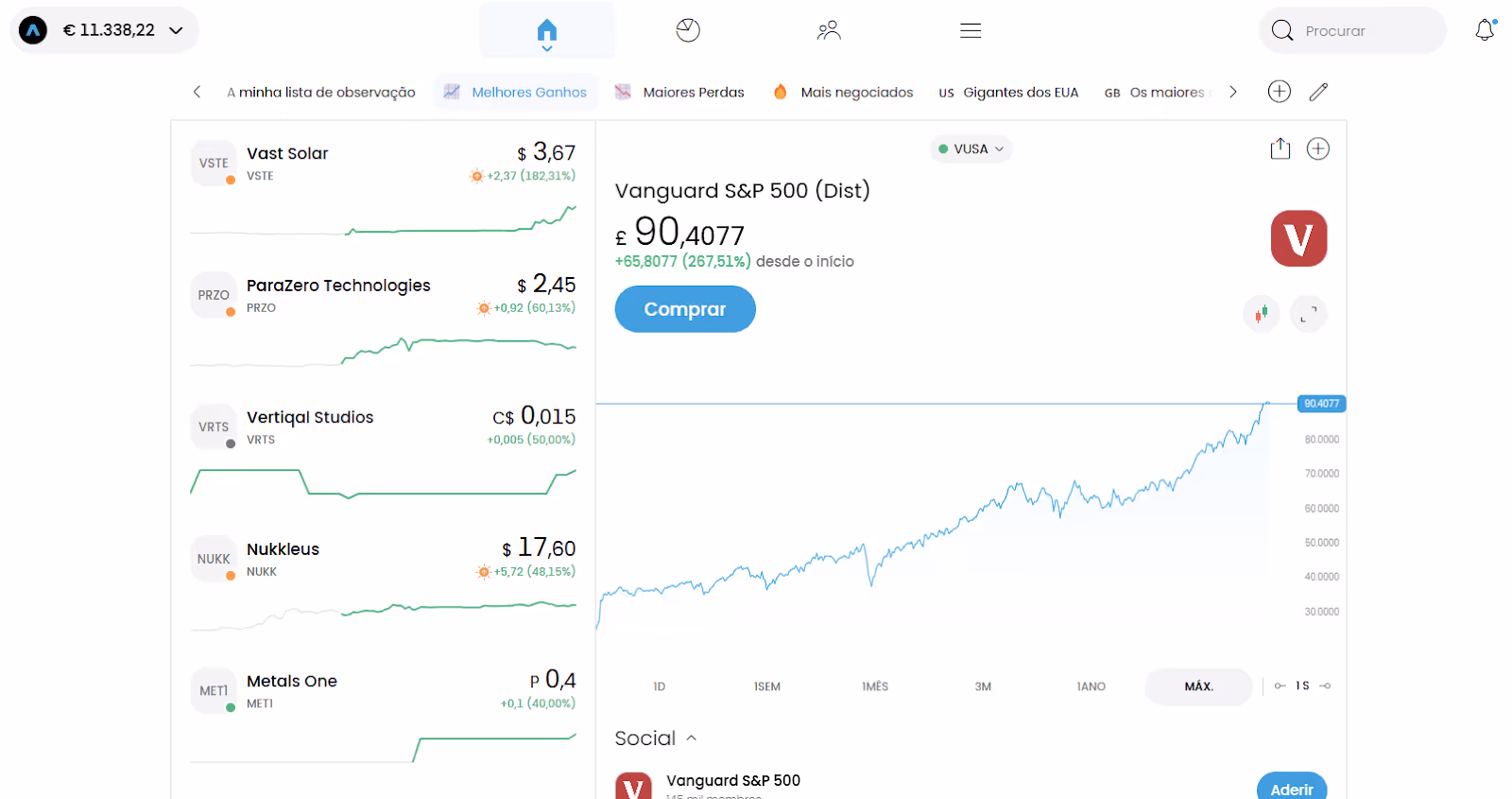Screen dimensions: 1512x799
Task: Increase chart interval from 1S
Action: (x=1325, y=686)
